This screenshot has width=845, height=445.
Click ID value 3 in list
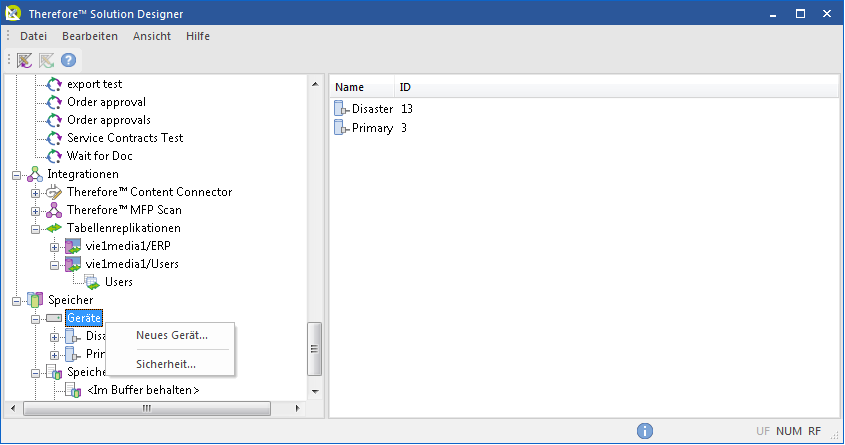point(404,128)
